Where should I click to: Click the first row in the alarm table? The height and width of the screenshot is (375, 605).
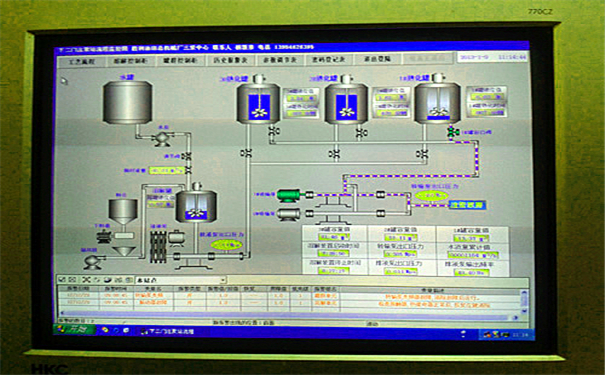(x=289, y=296)
